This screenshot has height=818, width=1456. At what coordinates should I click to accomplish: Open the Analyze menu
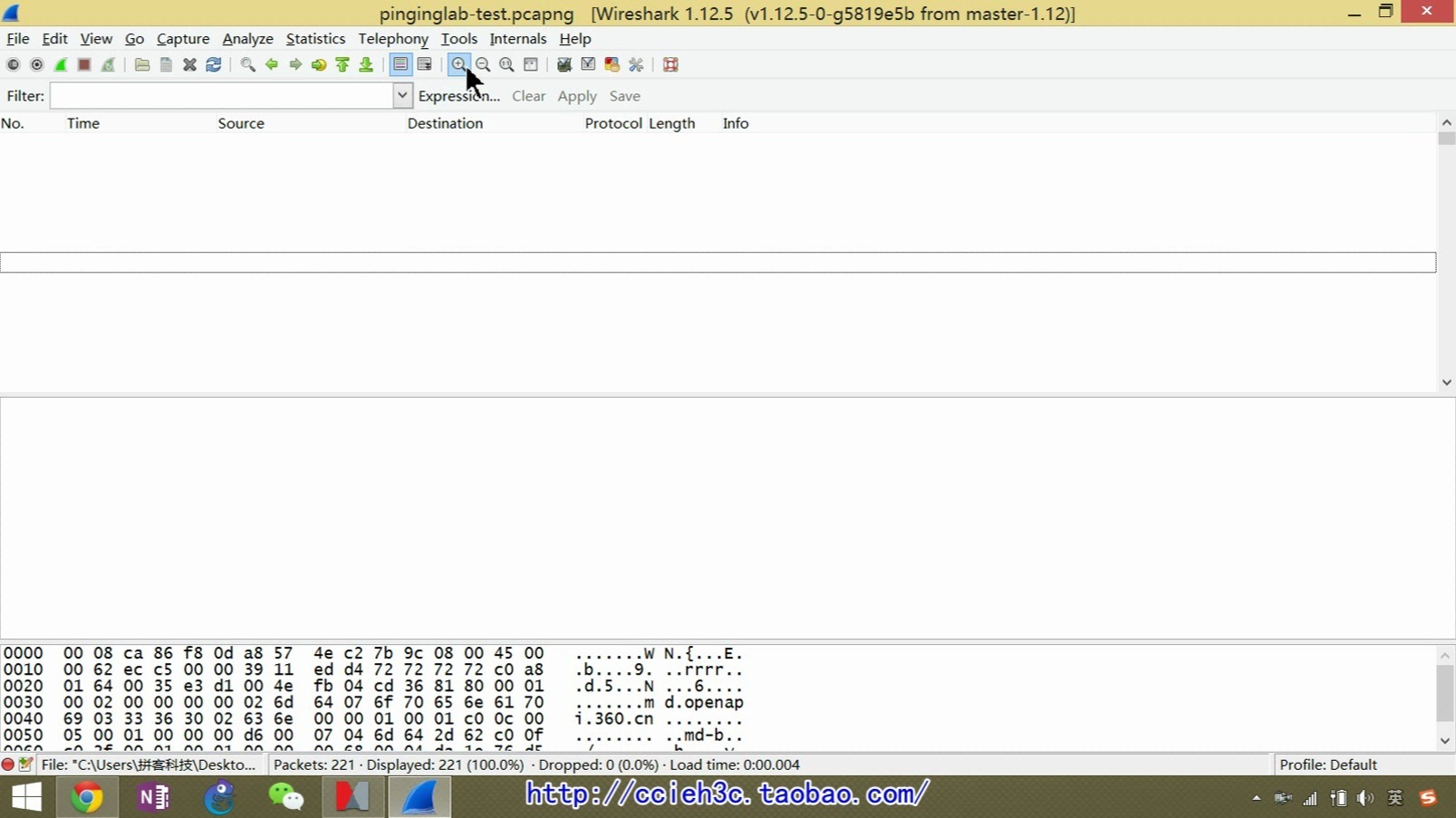click(x=247, y=39)
